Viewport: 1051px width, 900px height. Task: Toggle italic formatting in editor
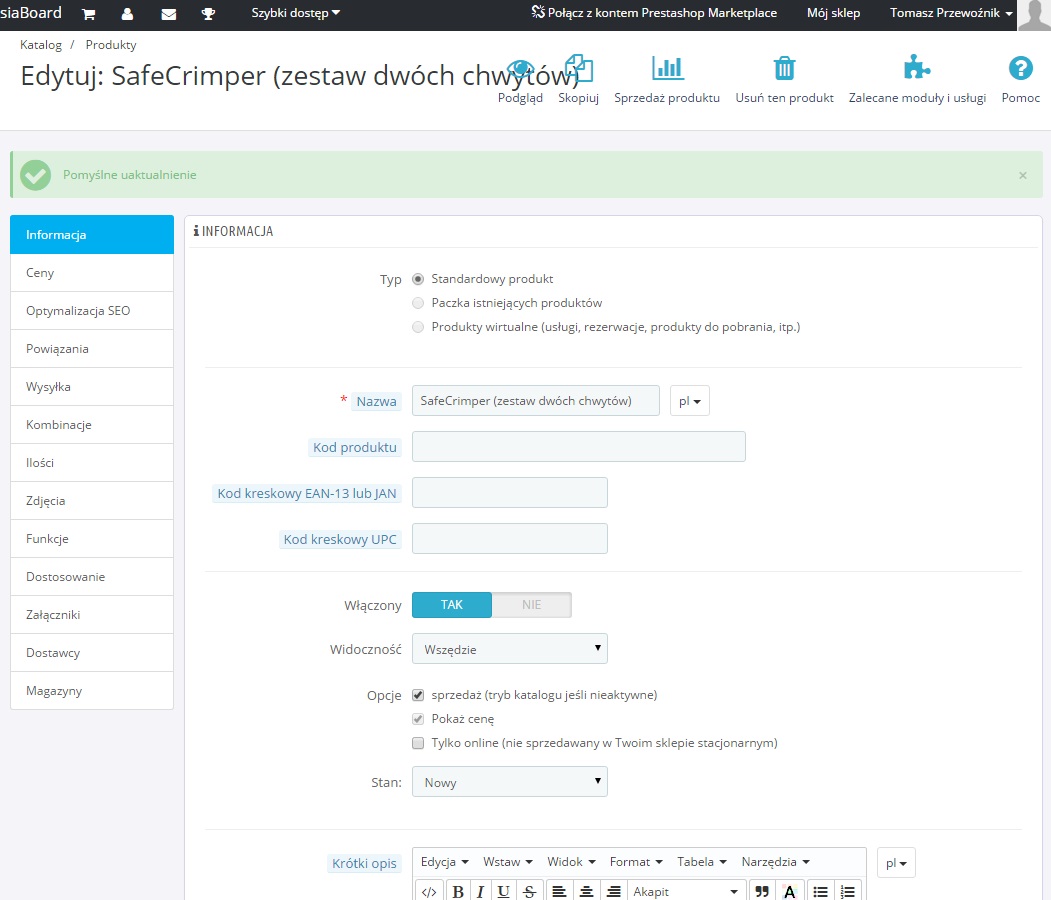[x=481, y=891]
